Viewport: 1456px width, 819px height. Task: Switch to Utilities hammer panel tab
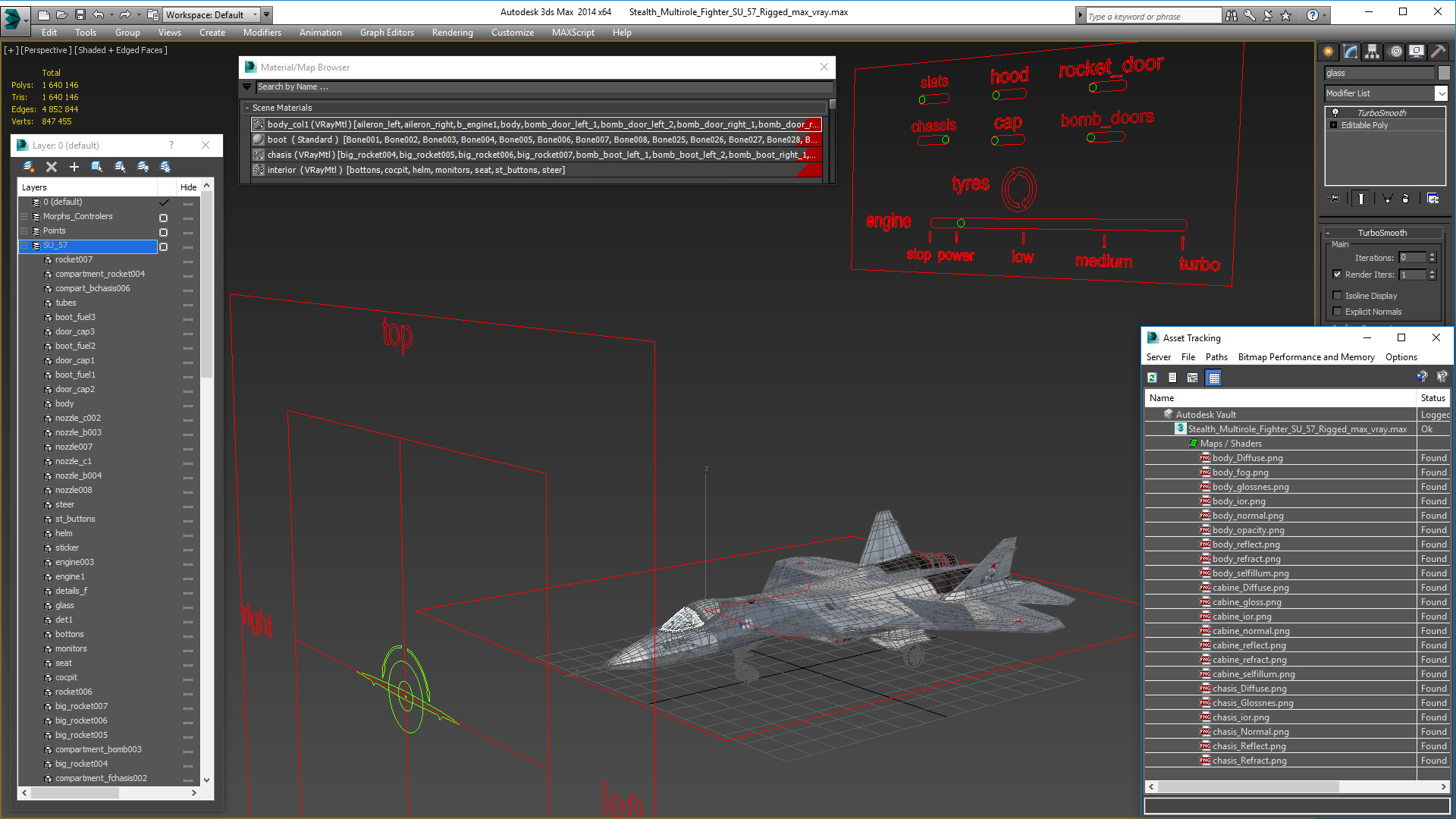pos(1438,52)
